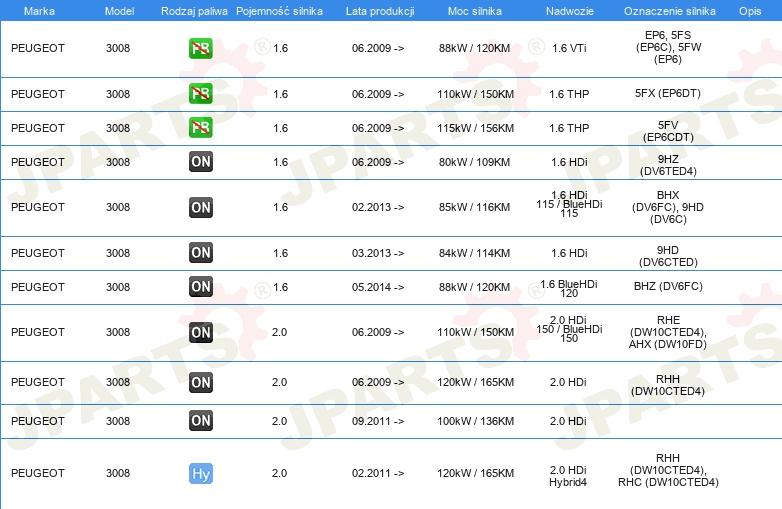Click the Pojemność silnika column header
The width and height of the screenshot is (782, 509).
279,11
